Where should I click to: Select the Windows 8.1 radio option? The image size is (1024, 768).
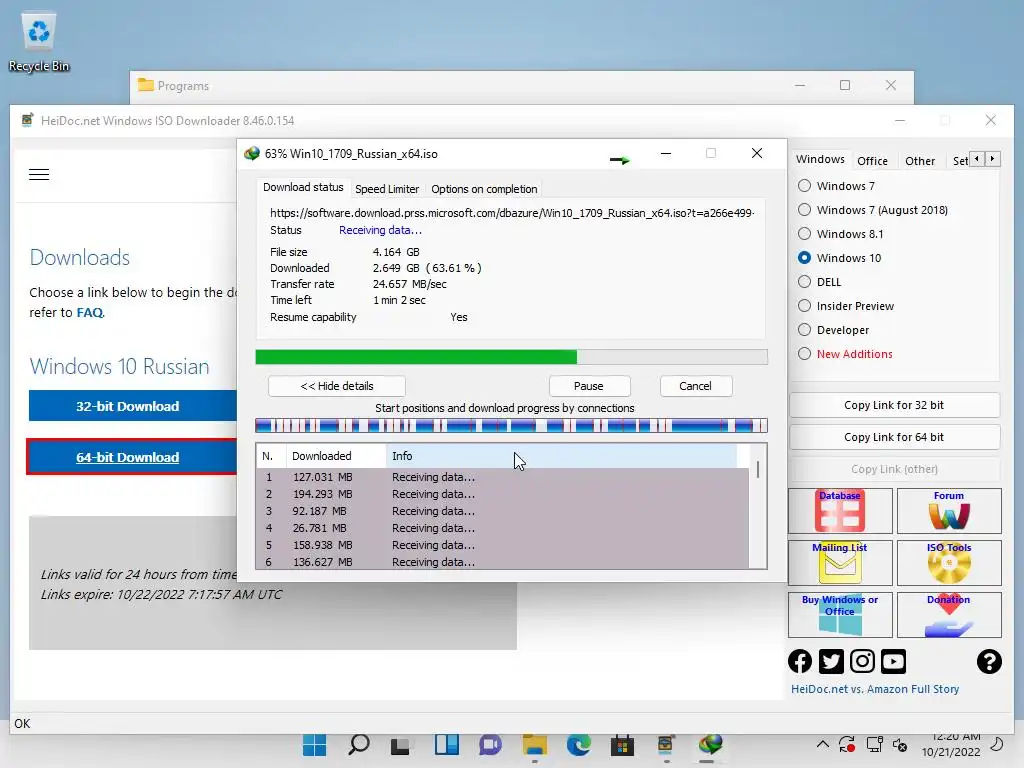840,234
